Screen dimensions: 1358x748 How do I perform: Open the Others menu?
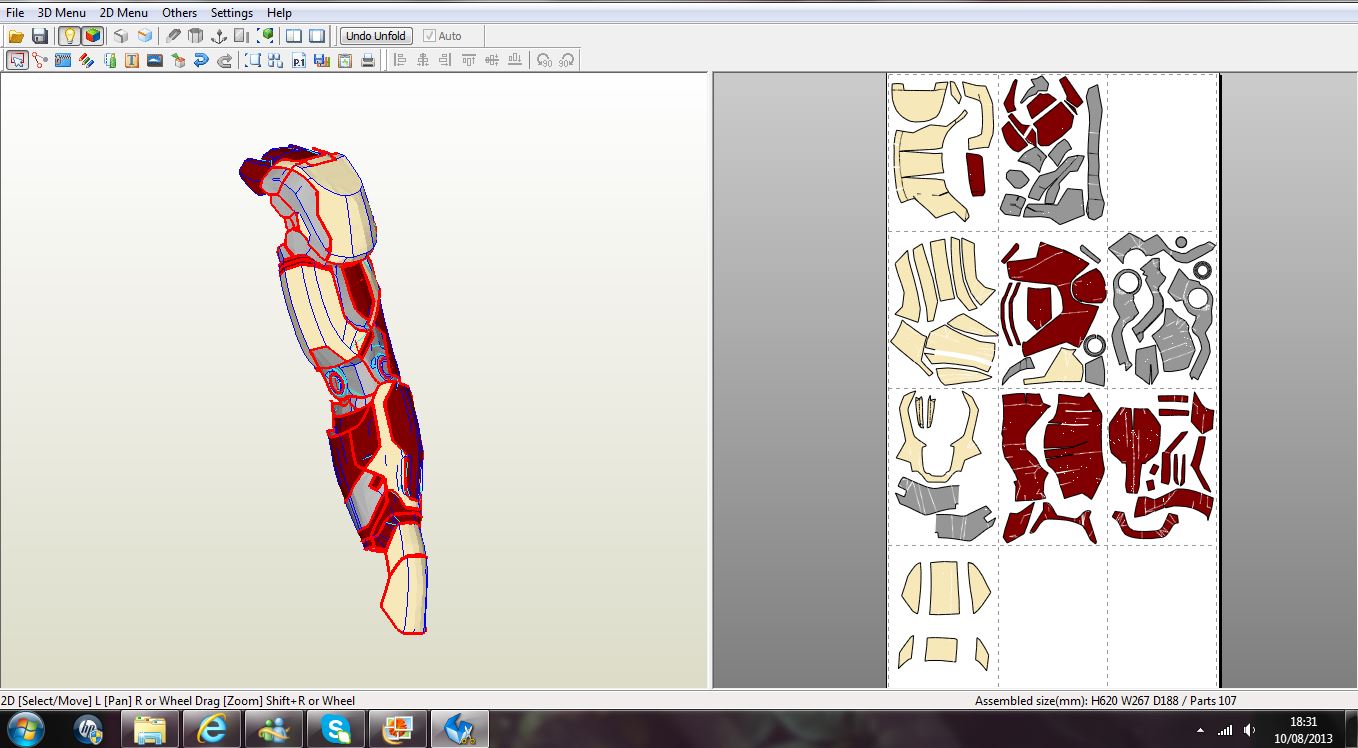tap(180, 13)
